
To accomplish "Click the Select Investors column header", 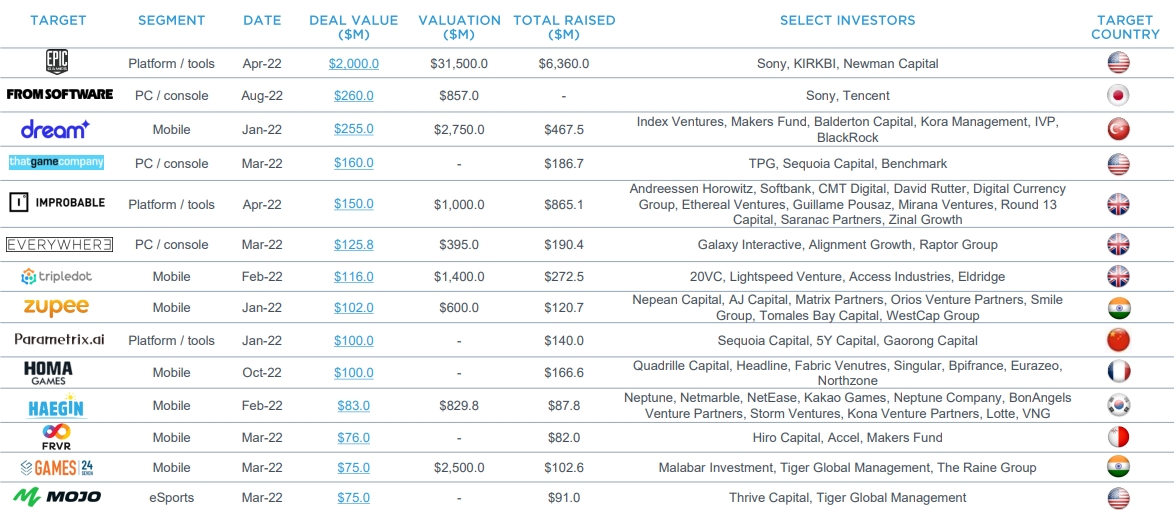I will click(847, 20).
